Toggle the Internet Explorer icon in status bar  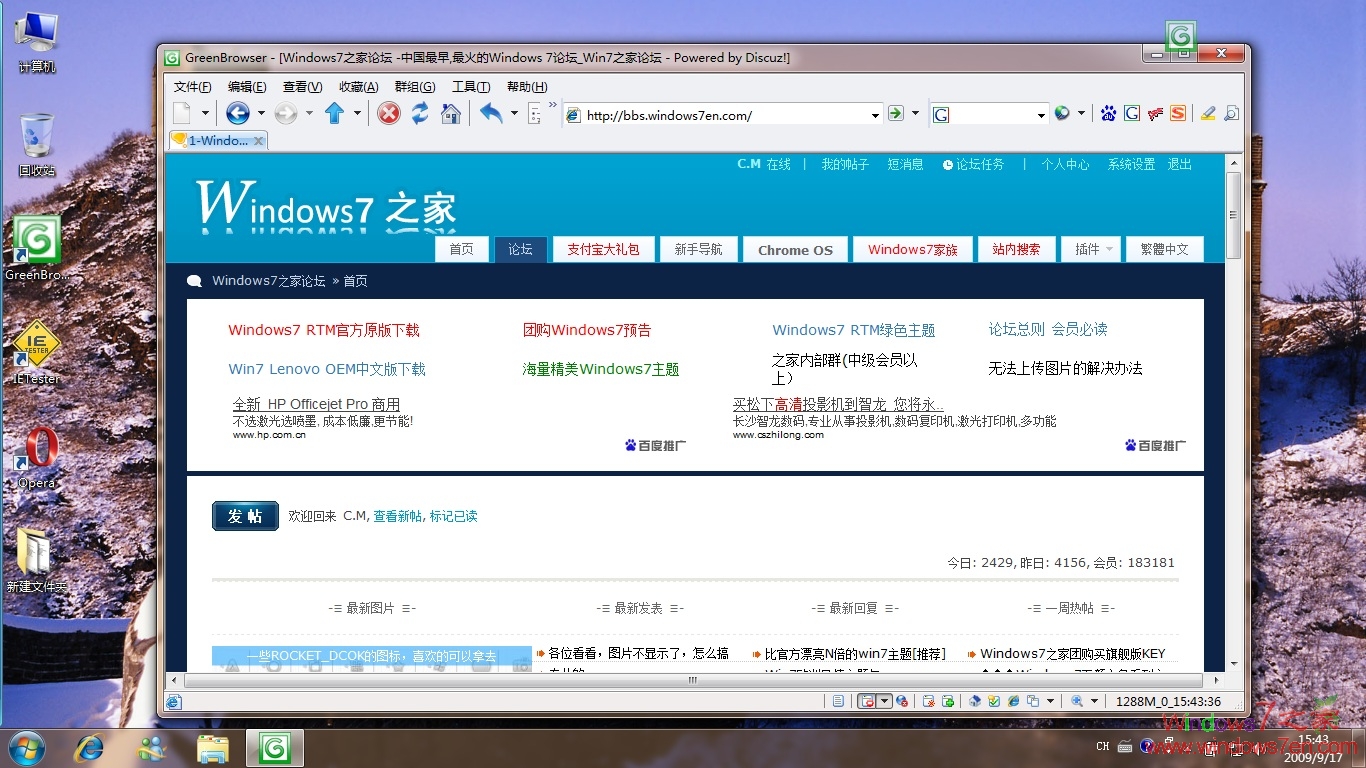[x=1012, y=702]
